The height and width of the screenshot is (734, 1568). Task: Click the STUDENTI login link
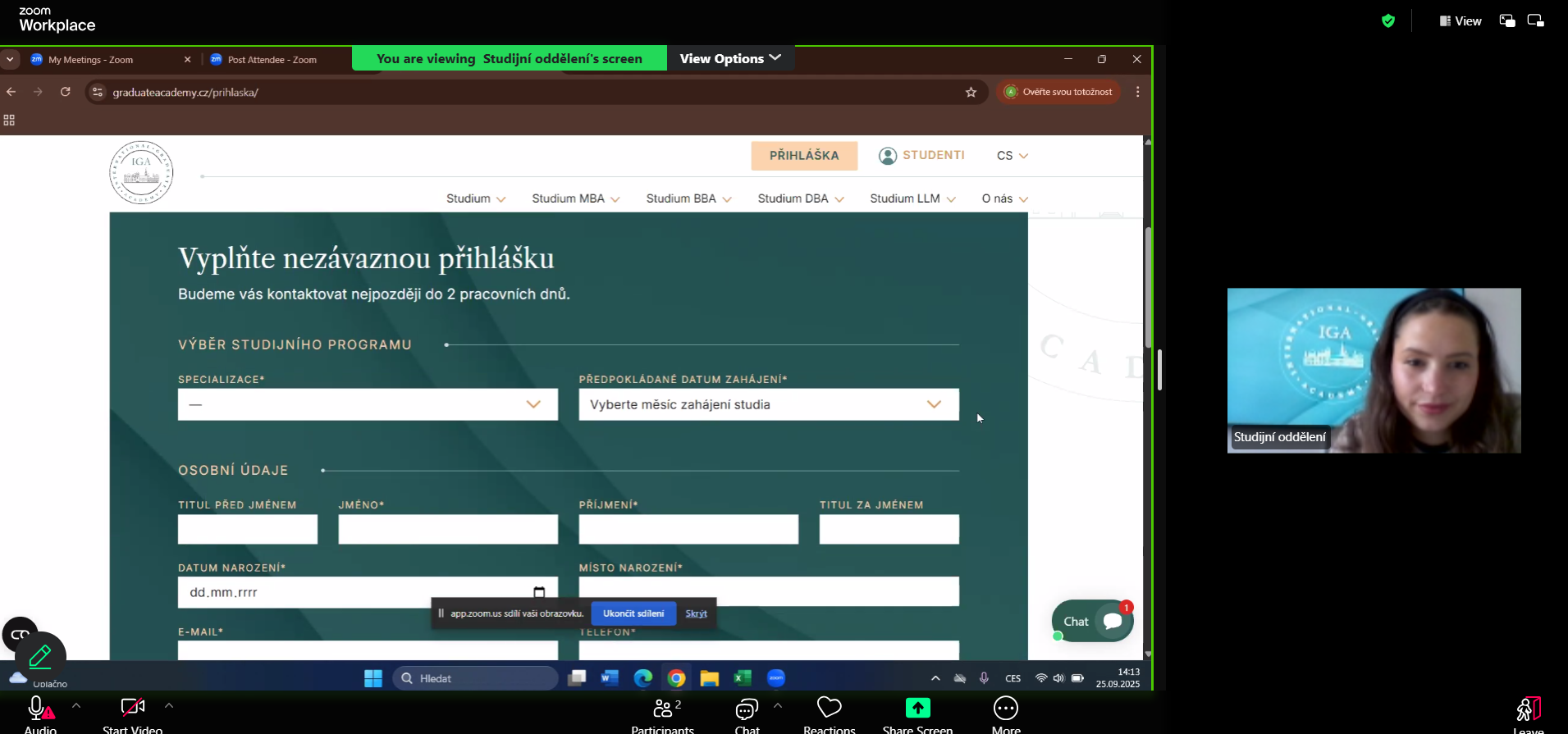pyautogui.click(x=921, y=156)
